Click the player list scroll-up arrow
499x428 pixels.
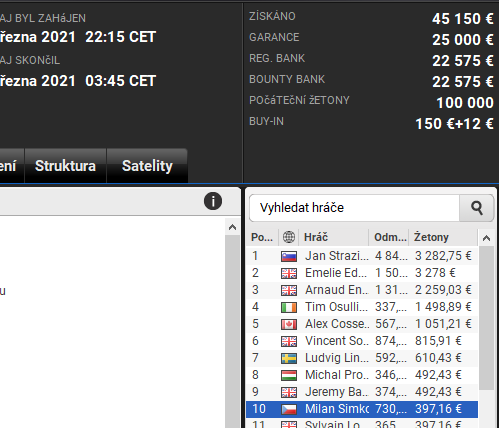(x=486, y=238)
